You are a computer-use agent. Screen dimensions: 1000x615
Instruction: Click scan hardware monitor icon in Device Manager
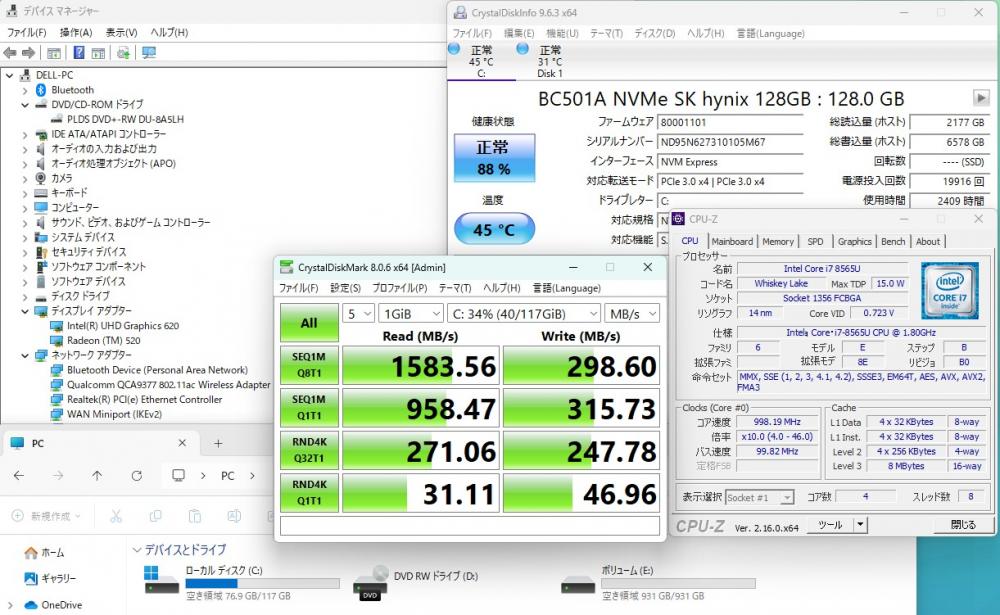pyautogui.click(x=149, y=53)
